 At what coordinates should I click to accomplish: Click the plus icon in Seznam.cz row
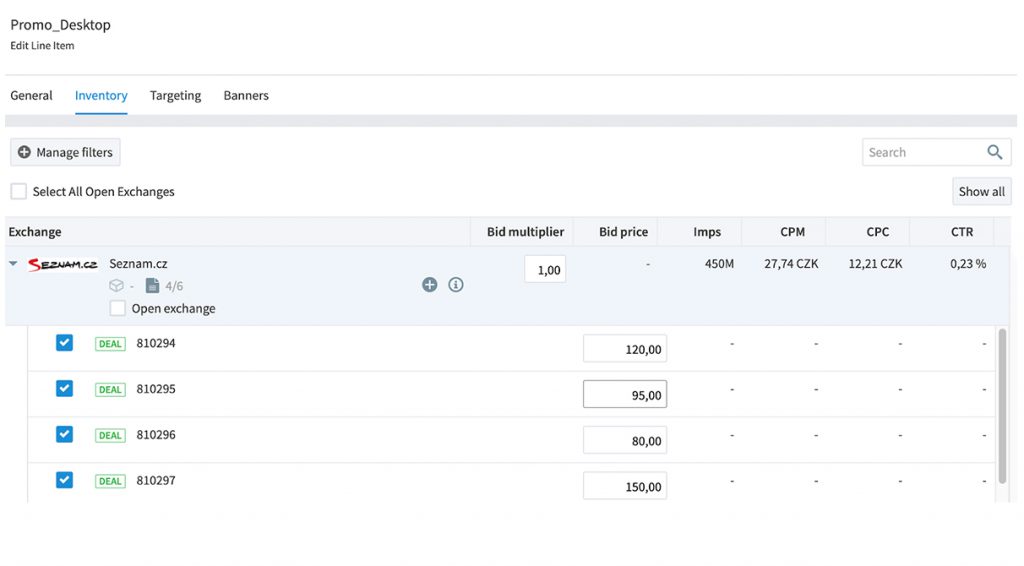(429, 285)
